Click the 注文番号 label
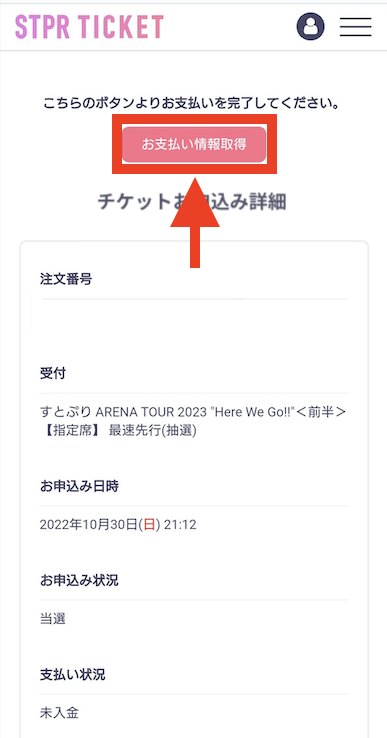 [x=66, y=279]
